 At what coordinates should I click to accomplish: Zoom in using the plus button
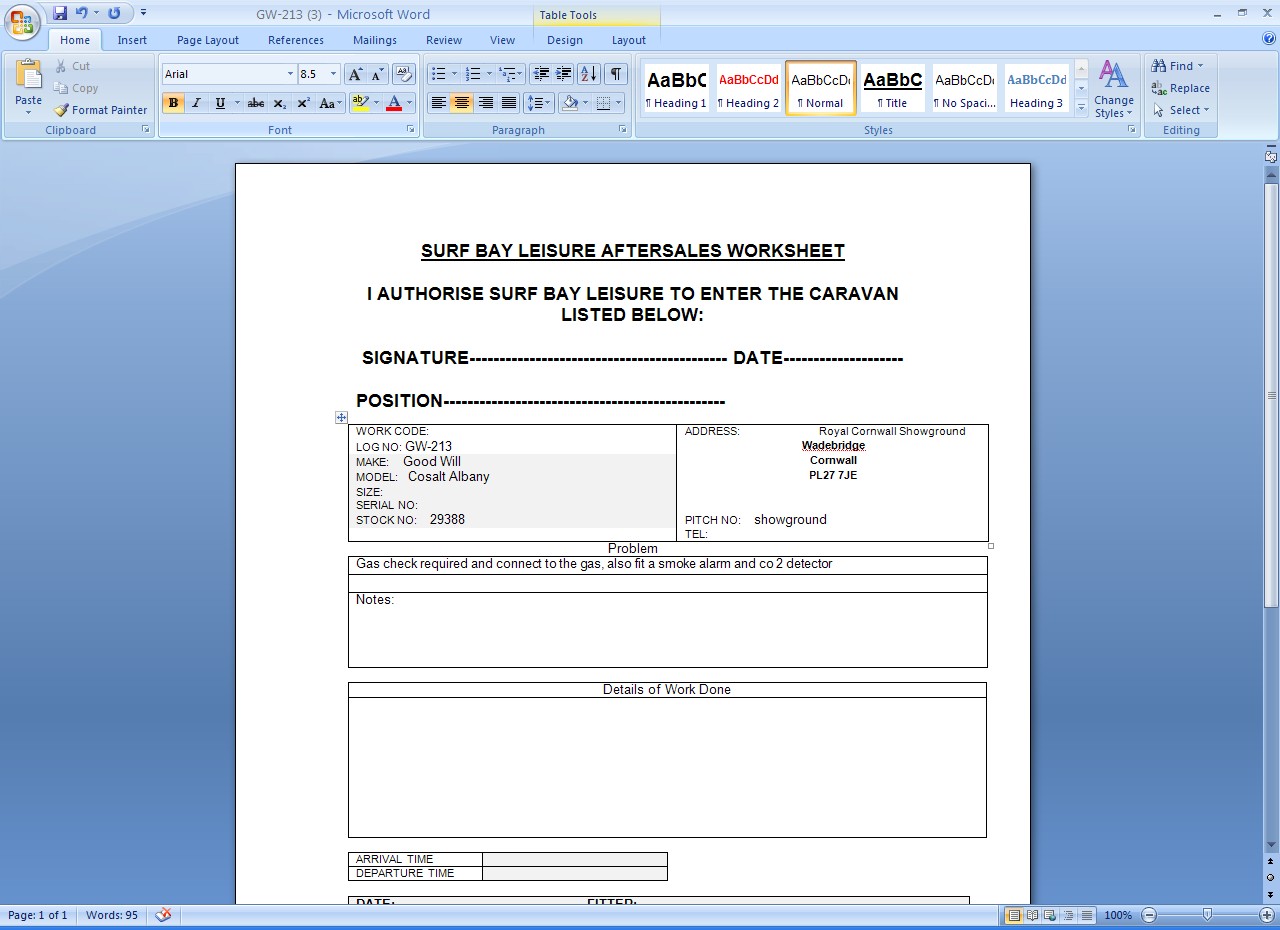(x=1267, y=915)
